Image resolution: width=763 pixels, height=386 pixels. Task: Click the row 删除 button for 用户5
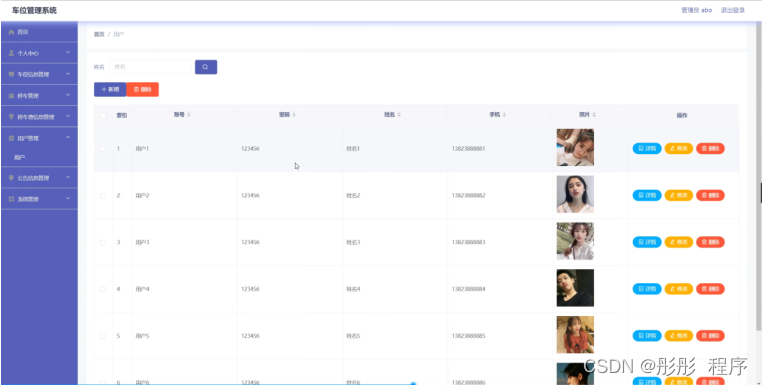coord(710,336)
